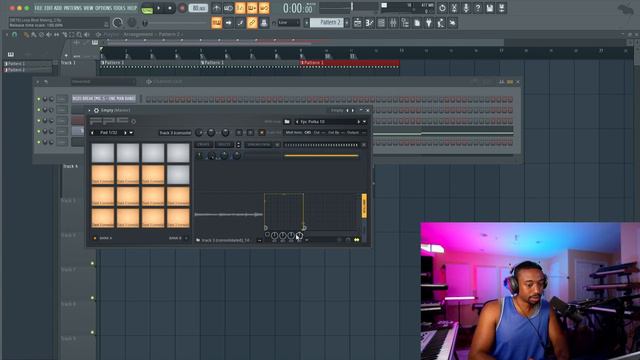Toggle wait for input icon

pyautogui.click(x=228, y=8)
